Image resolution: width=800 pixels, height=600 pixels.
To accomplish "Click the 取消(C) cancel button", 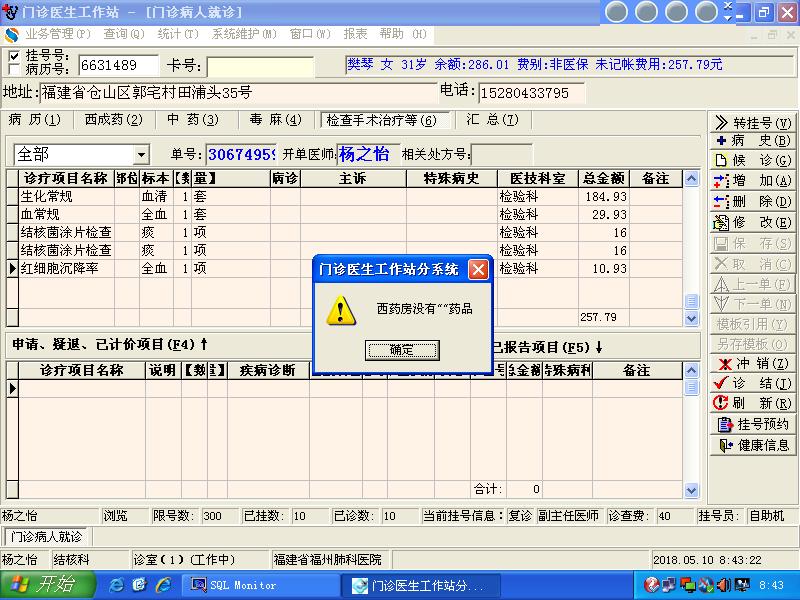I will (x=753, y=264).
